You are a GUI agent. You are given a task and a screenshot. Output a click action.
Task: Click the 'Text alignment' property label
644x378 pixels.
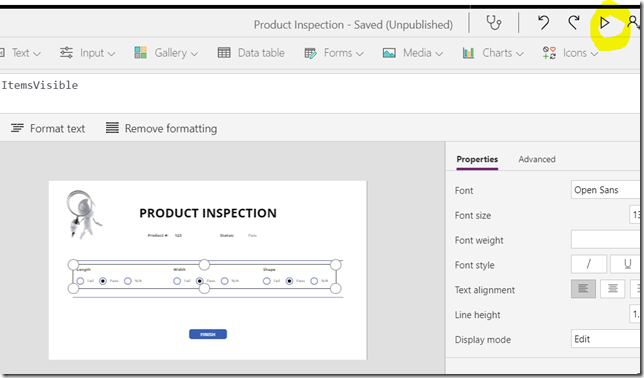[x=485, y=290]
